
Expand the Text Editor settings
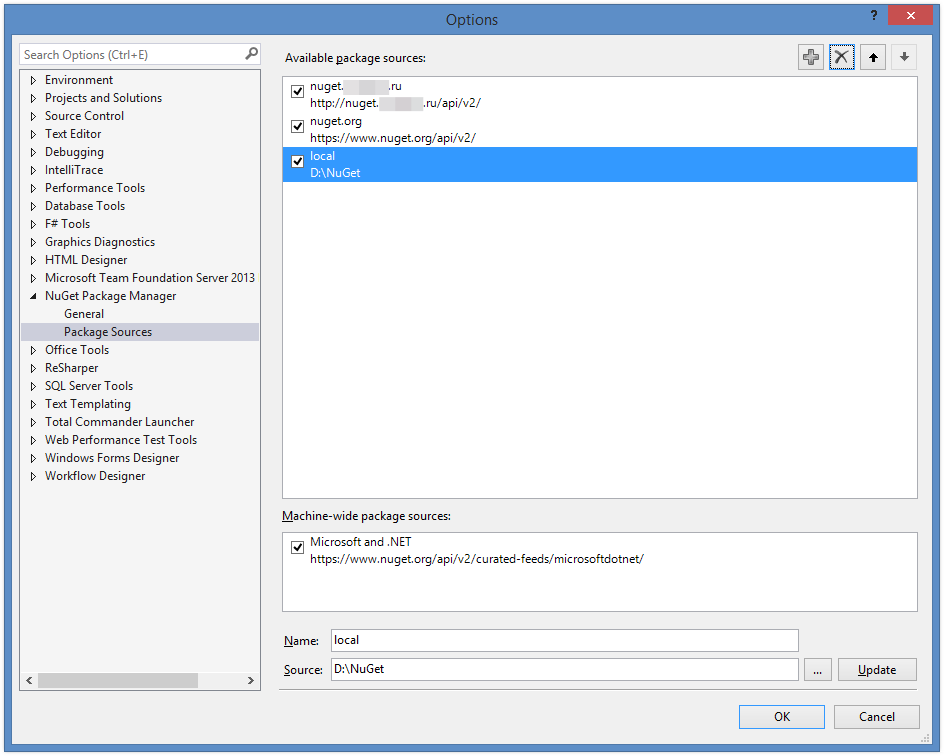tap(33, 133)
